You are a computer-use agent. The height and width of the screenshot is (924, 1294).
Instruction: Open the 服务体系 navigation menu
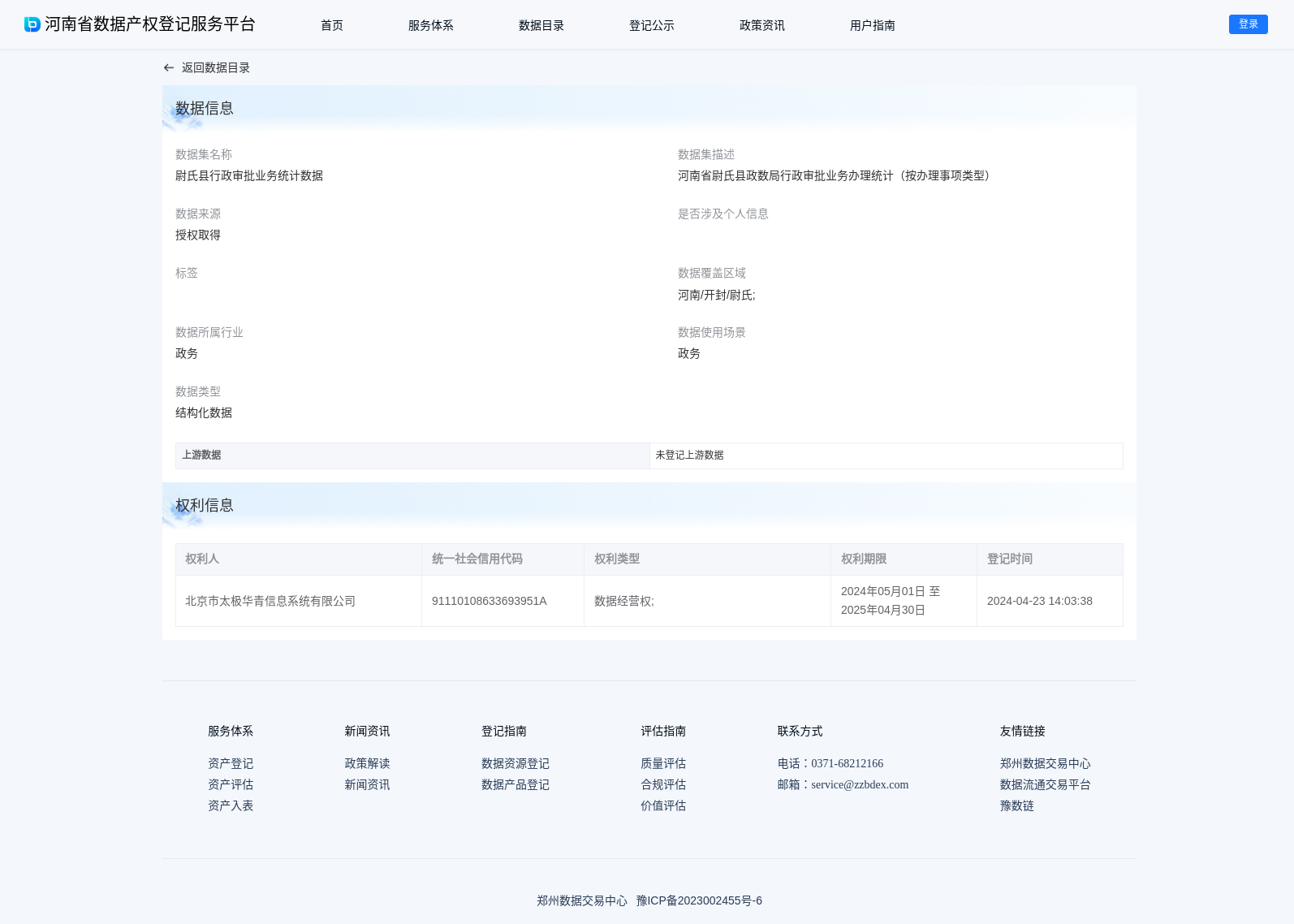[x=431, y=25]
